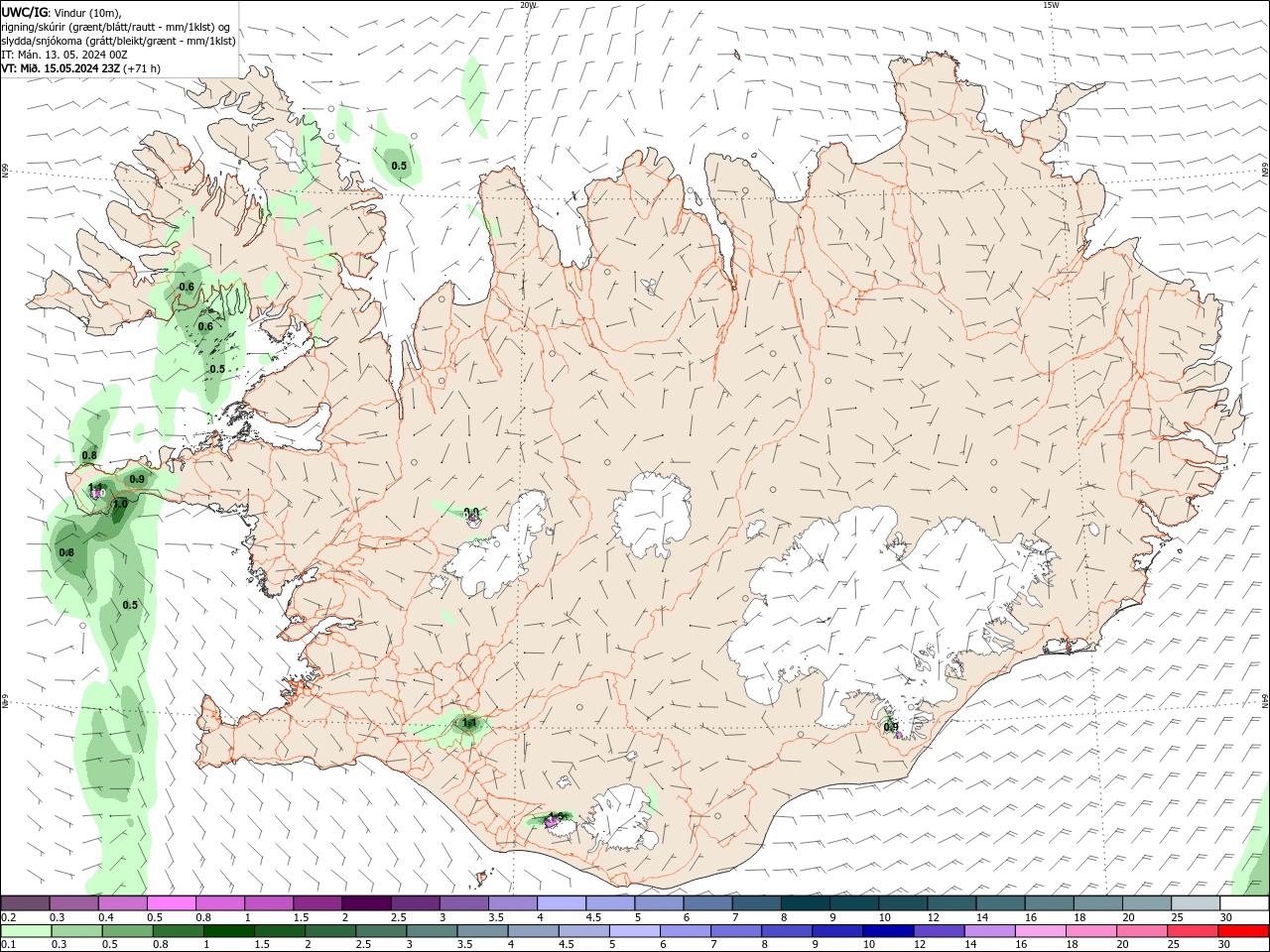Click the darkest purple 2 mm snow swatch

(x=366, y=903)
